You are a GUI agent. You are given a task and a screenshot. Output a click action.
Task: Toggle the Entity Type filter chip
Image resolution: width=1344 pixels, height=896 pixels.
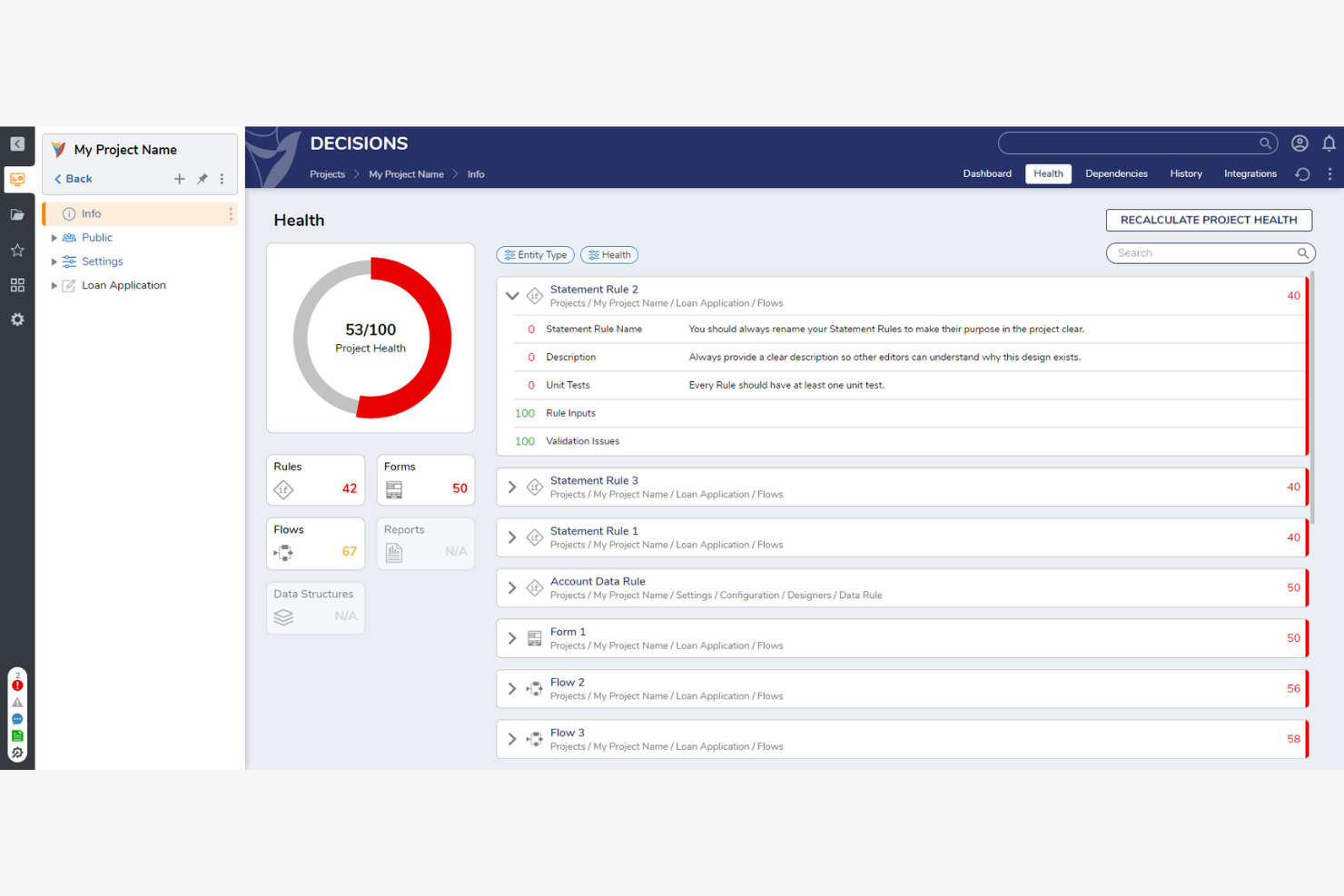[535, 254]
